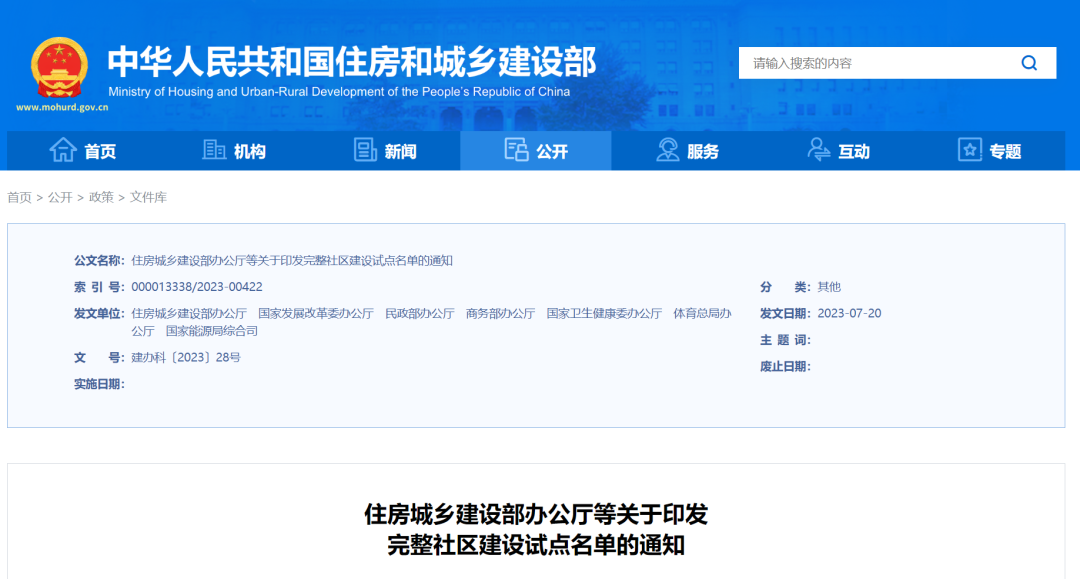The width and height of the screenshot is (1080, 579).
Task: Click the 公开 breadcrumb entry
Action: point(57,197)
